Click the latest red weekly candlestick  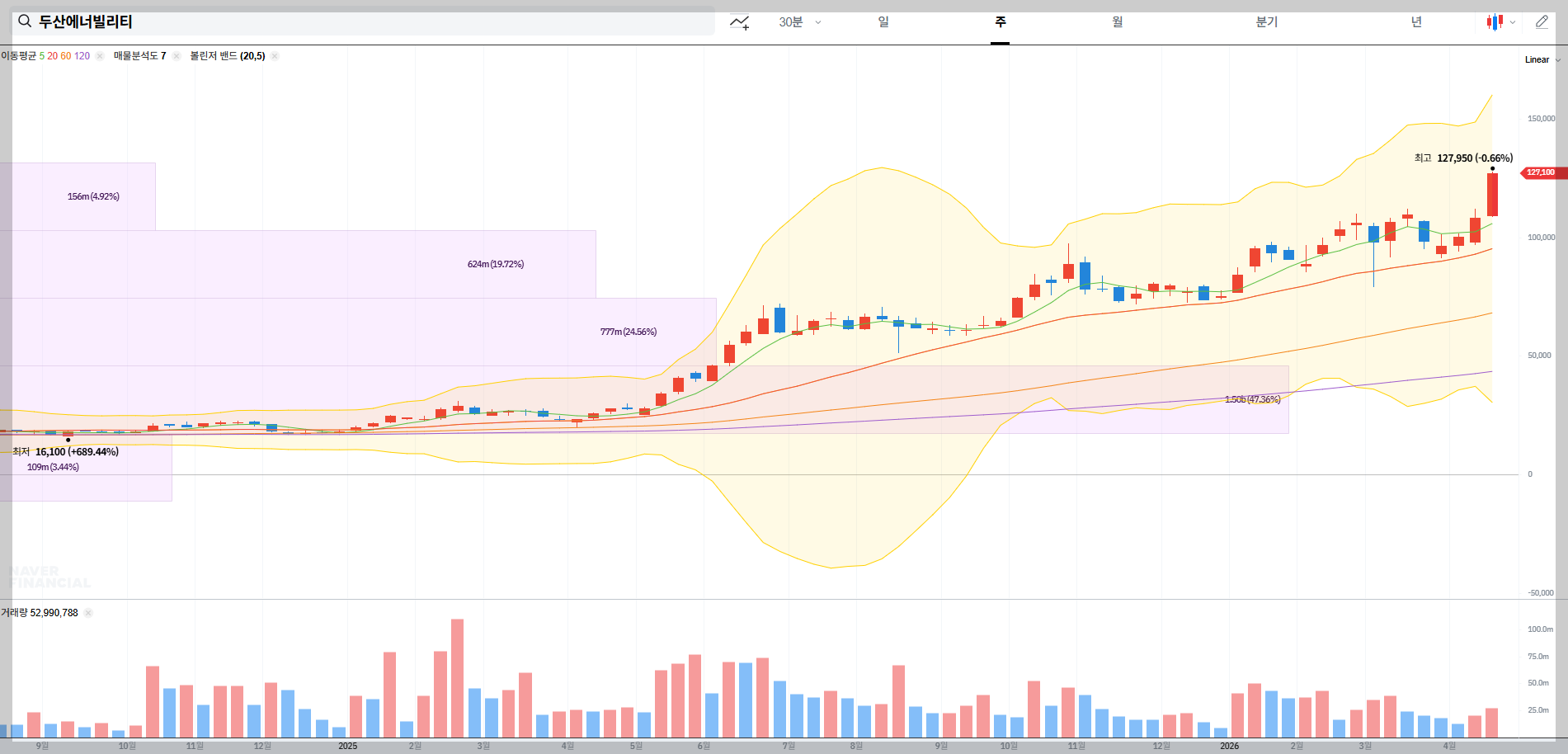1492,195
